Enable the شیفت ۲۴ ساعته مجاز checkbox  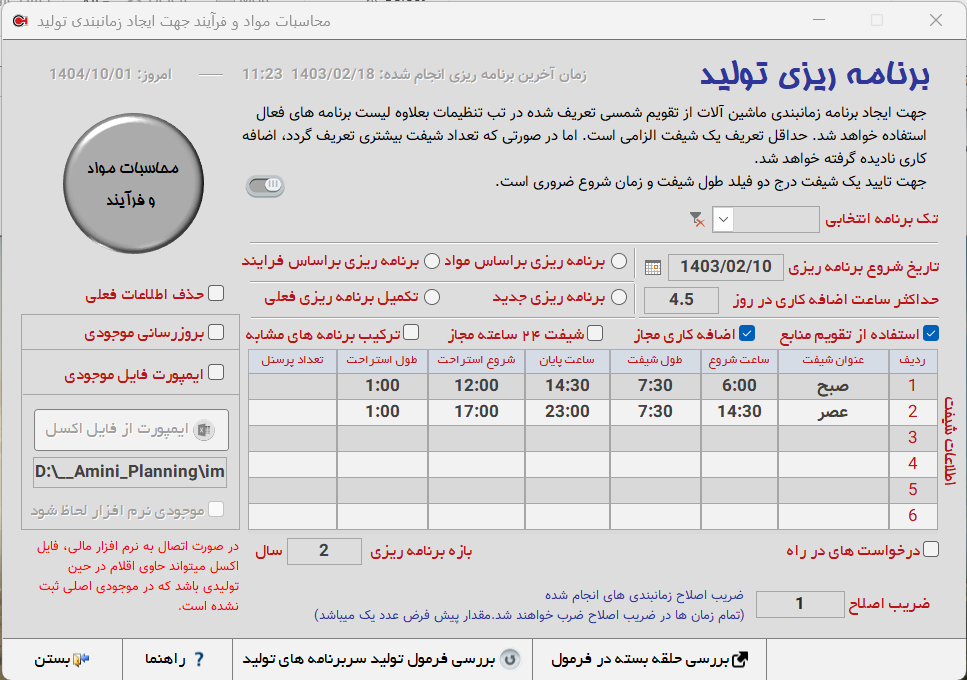(596, 333)
